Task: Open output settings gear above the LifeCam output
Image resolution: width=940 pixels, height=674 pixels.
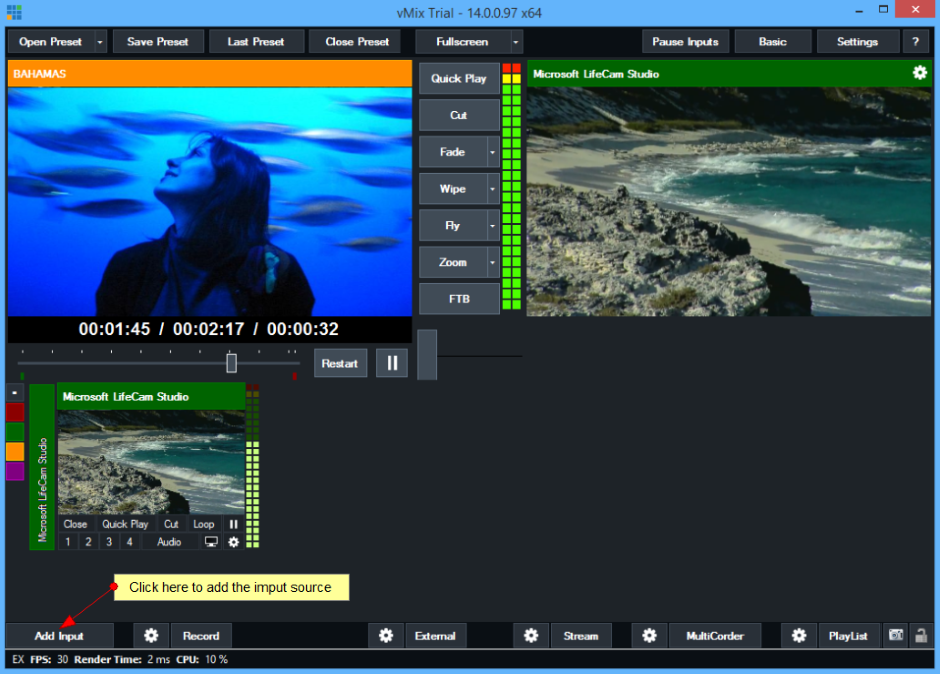Action: (x=919, y=73)
